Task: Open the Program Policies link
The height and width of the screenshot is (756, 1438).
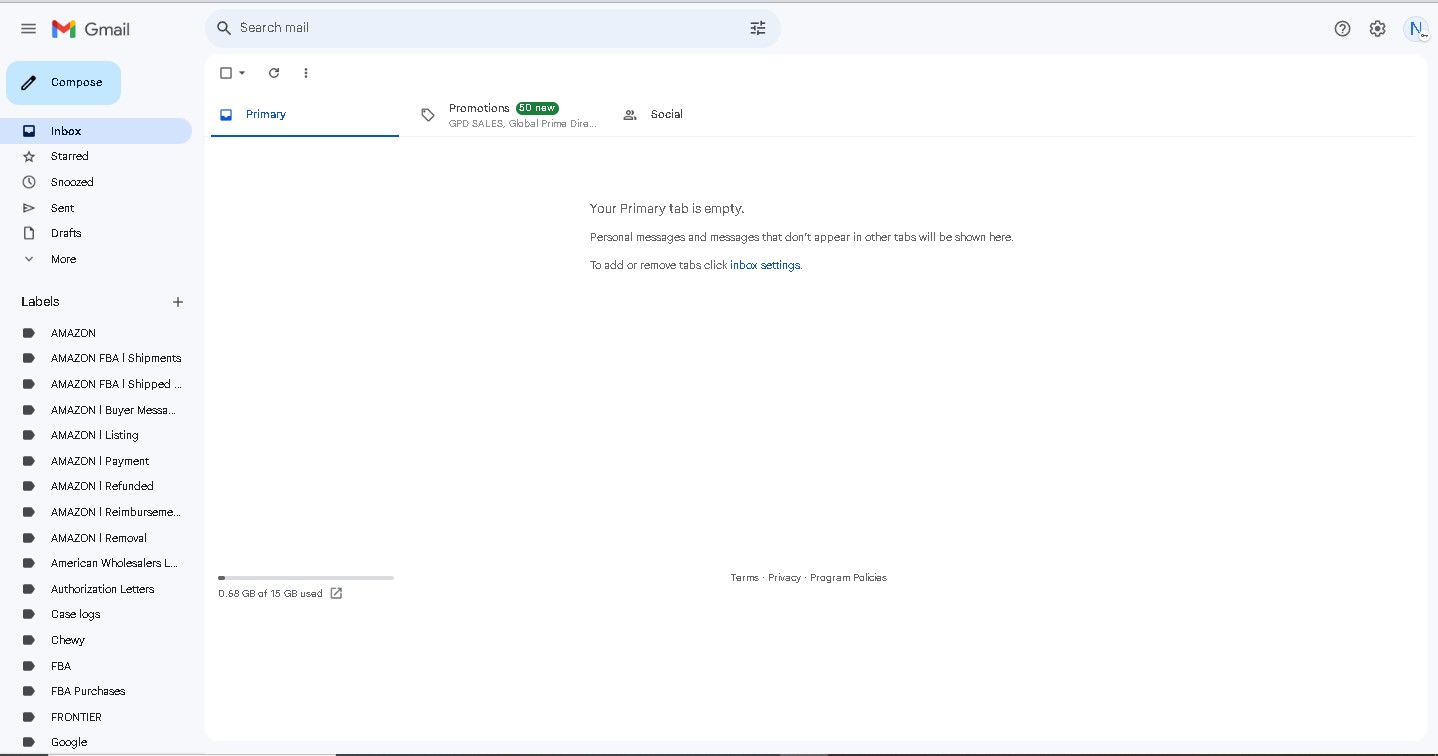Action: coord(849,578)
